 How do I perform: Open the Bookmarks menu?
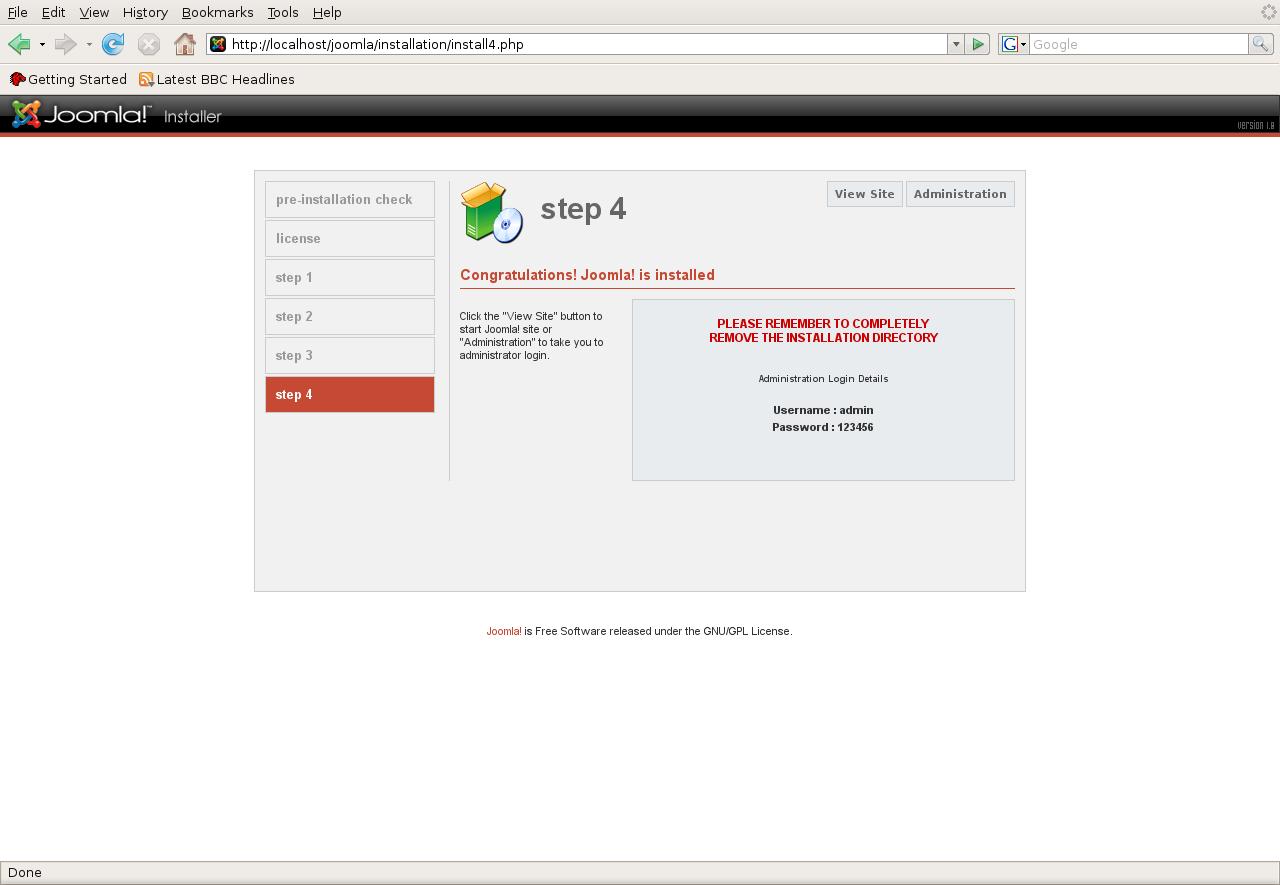click(x=217, y=12)
